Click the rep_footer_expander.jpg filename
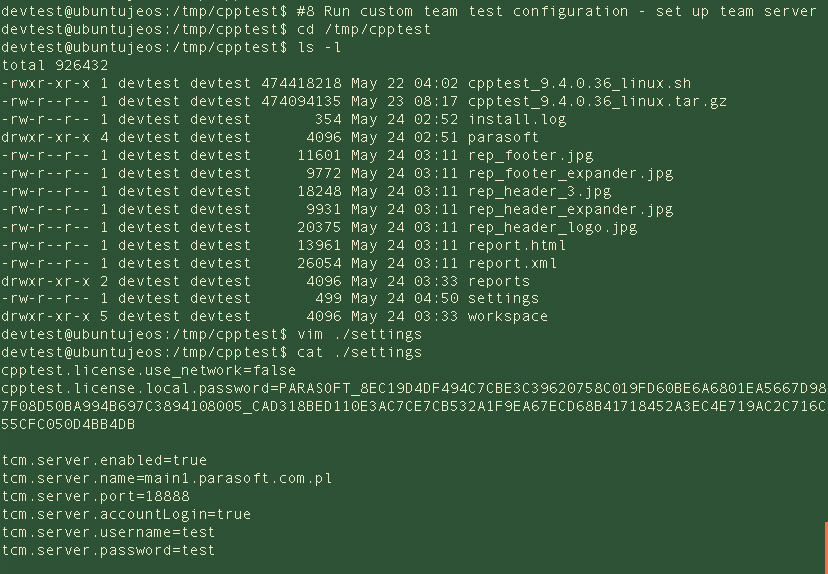The width and height of the screenshot is (828, 574). point(570,173)
